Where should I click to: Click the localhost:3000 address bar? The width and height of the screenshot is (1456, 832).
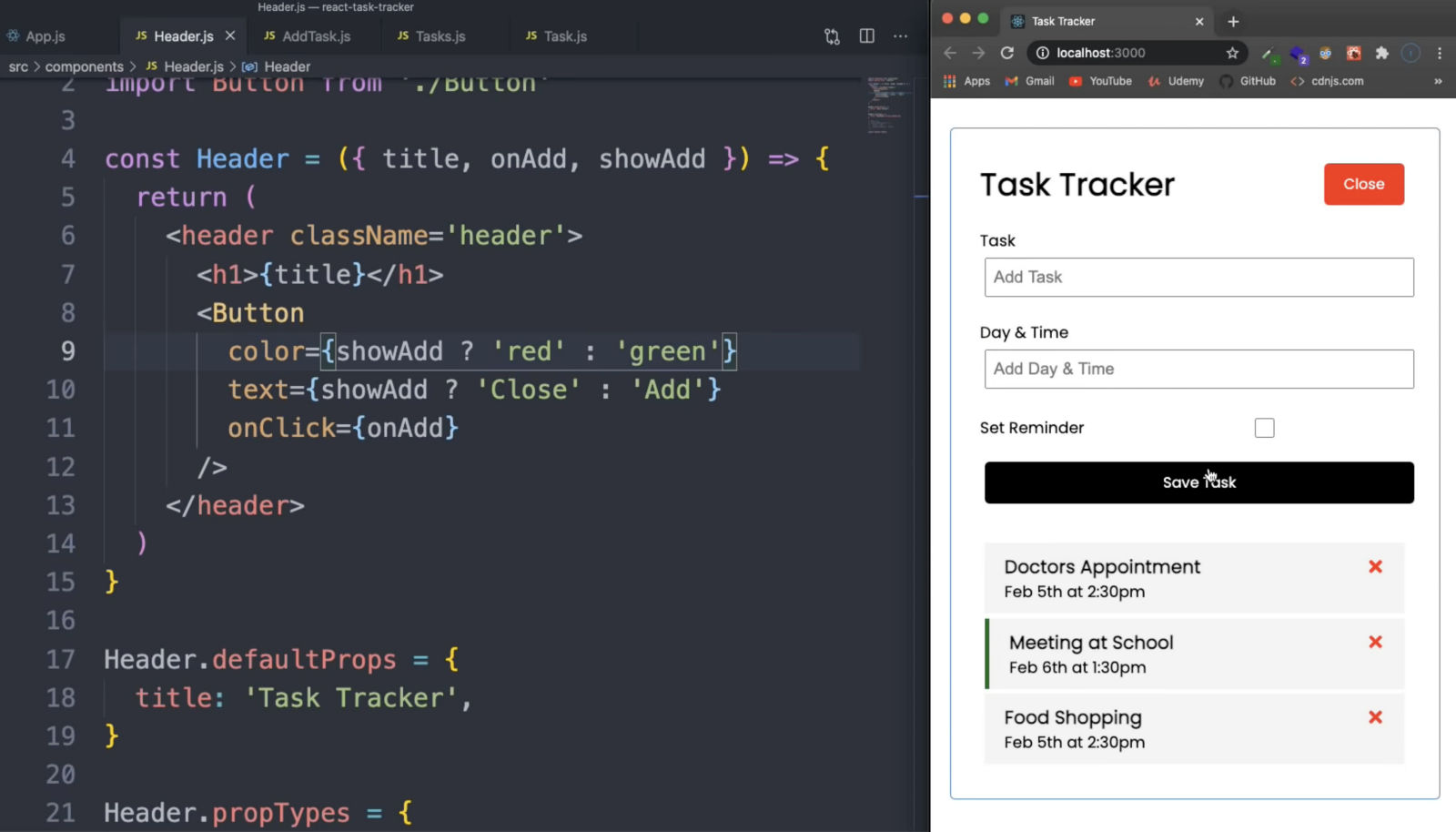[x=1137, y=53]
